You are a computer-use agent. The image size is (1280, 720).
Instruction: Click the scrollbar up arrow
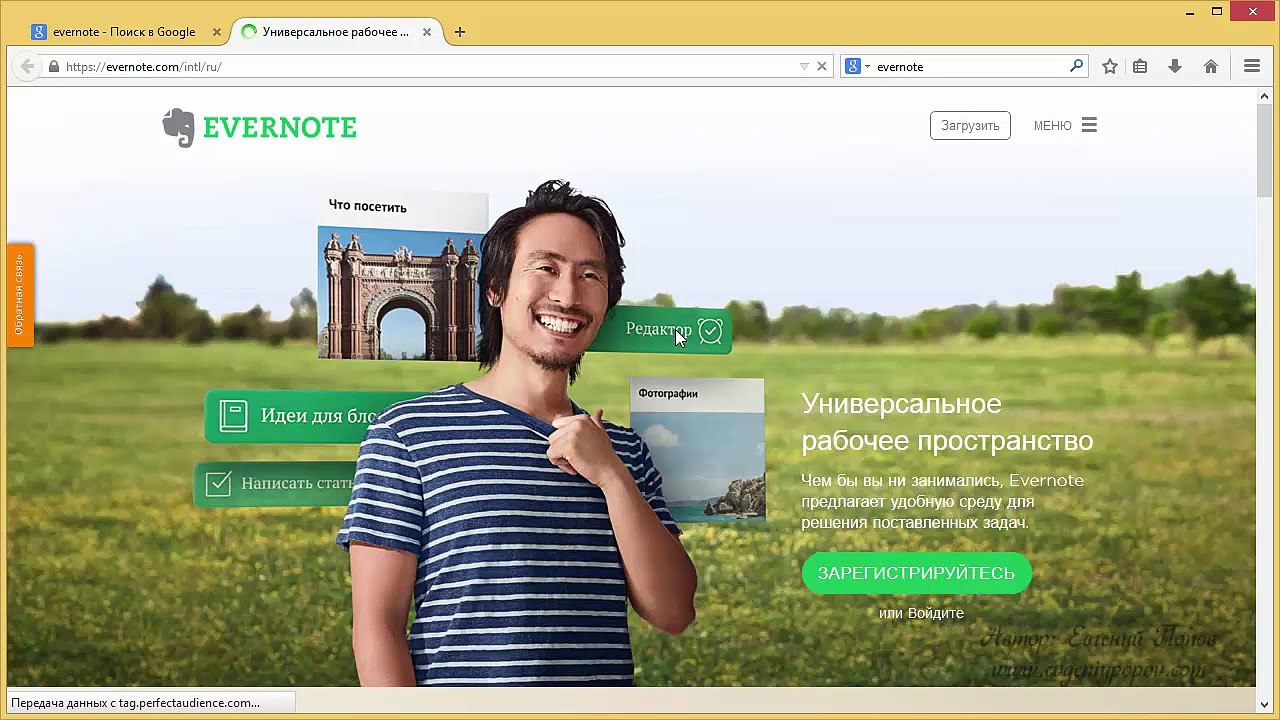1265,96
